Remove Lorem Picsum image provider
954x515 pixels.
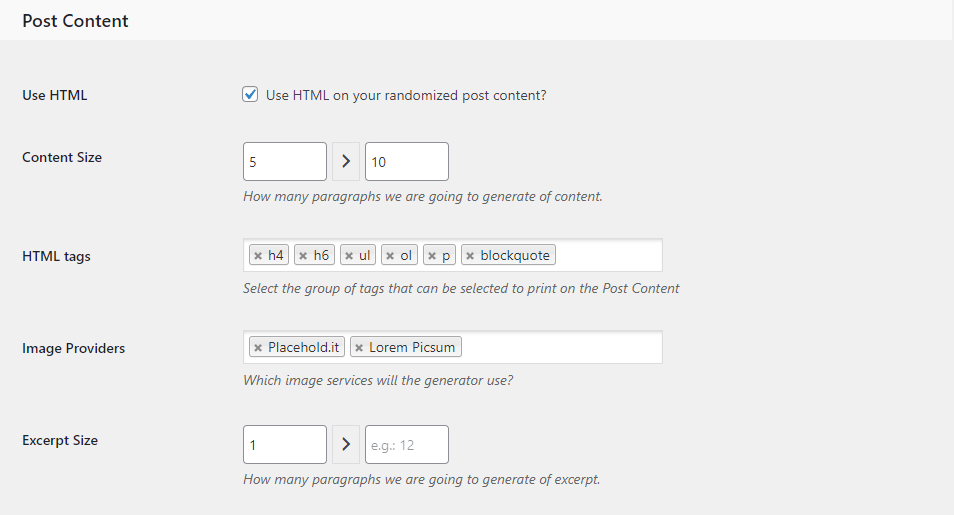359,348
